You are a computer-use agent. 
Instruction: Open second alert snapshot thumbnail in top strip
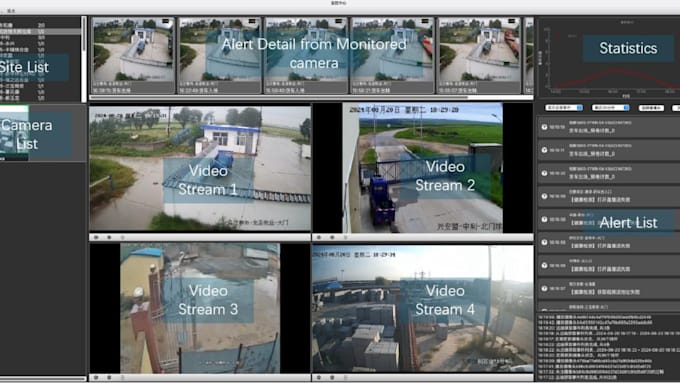point(219,56)
